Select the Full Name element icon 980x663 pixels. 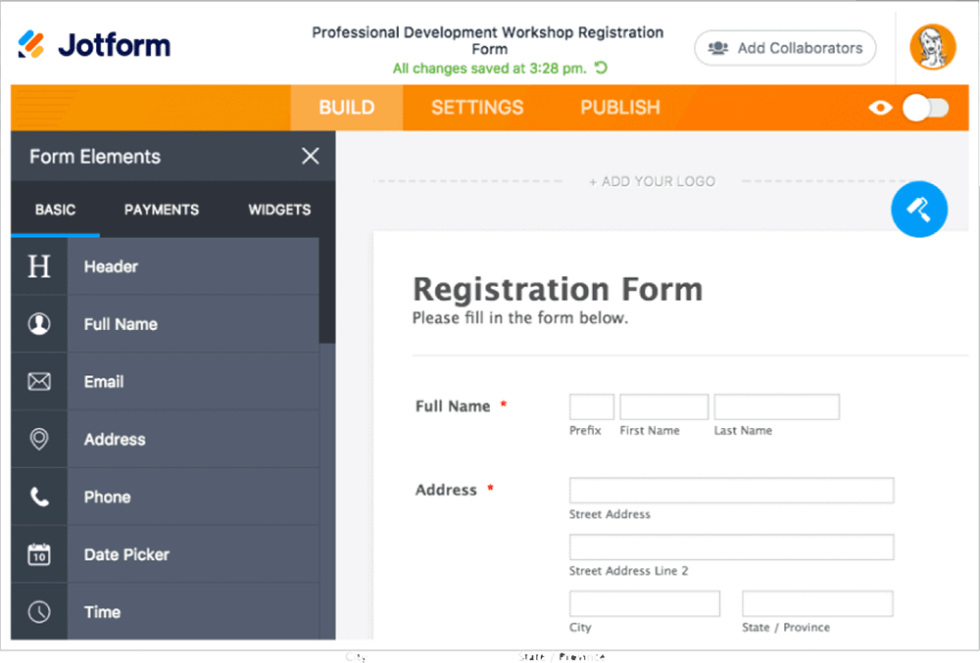pyautogui.click(x=38, y=324)
